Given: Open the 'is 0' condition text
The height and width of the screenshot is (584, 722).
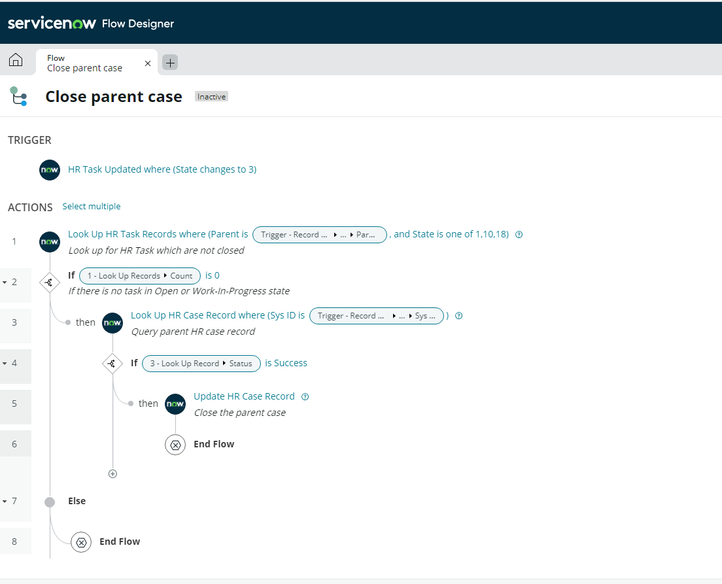Looking at the screenshot, I should tap(212, 275).
